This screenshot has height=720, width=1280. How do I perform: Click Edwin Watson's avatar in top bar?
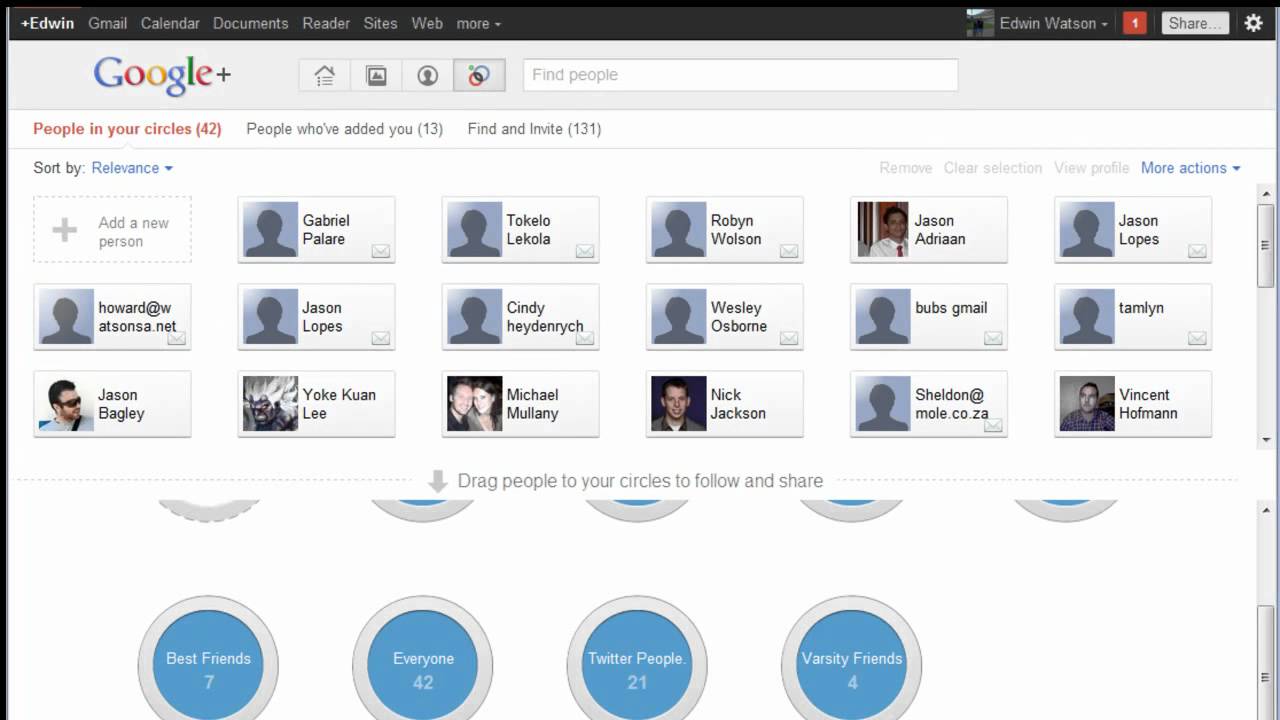pos(980,23)
